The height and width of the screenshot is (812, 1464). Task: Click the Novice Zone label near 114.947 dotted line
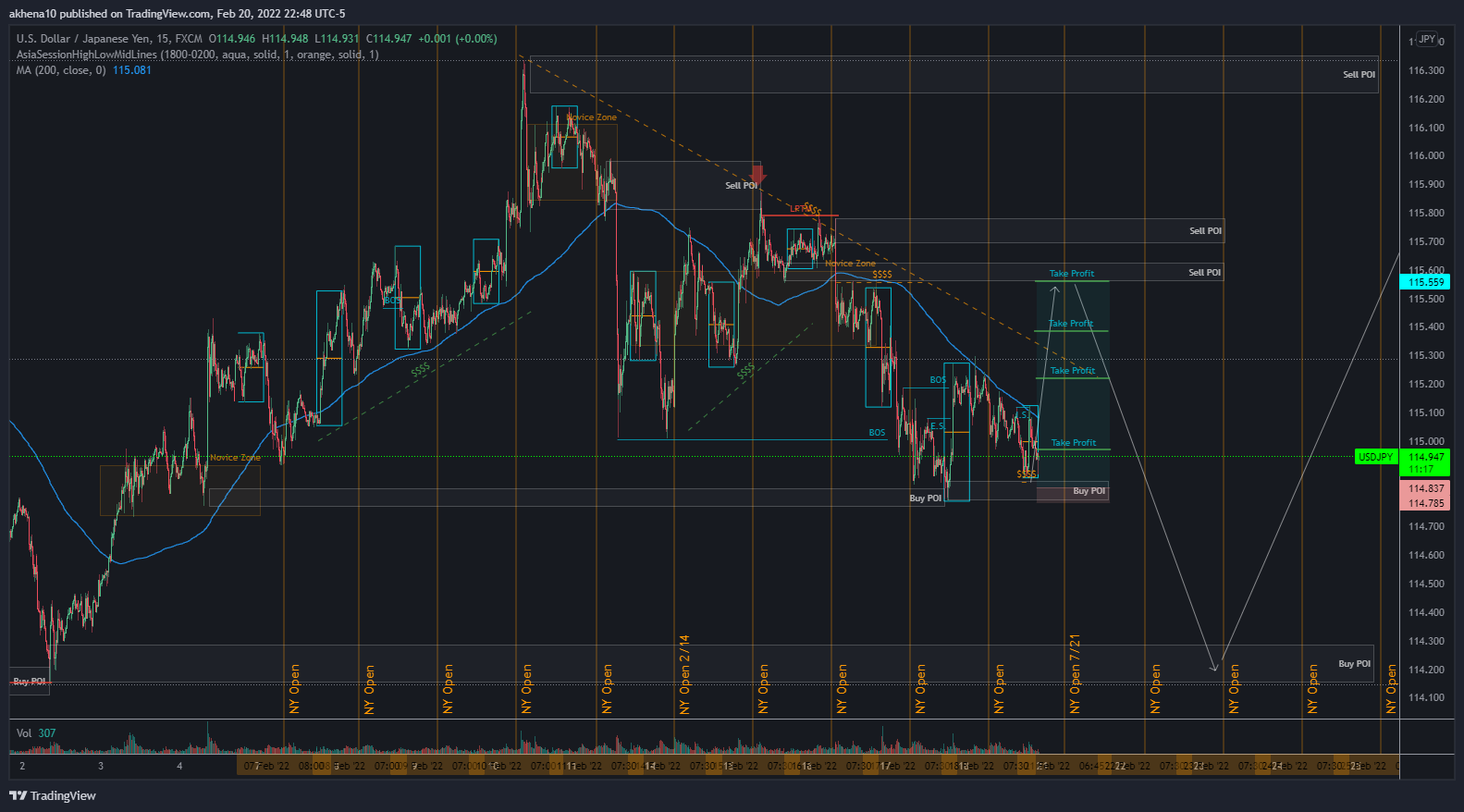[x=235, y=458]
